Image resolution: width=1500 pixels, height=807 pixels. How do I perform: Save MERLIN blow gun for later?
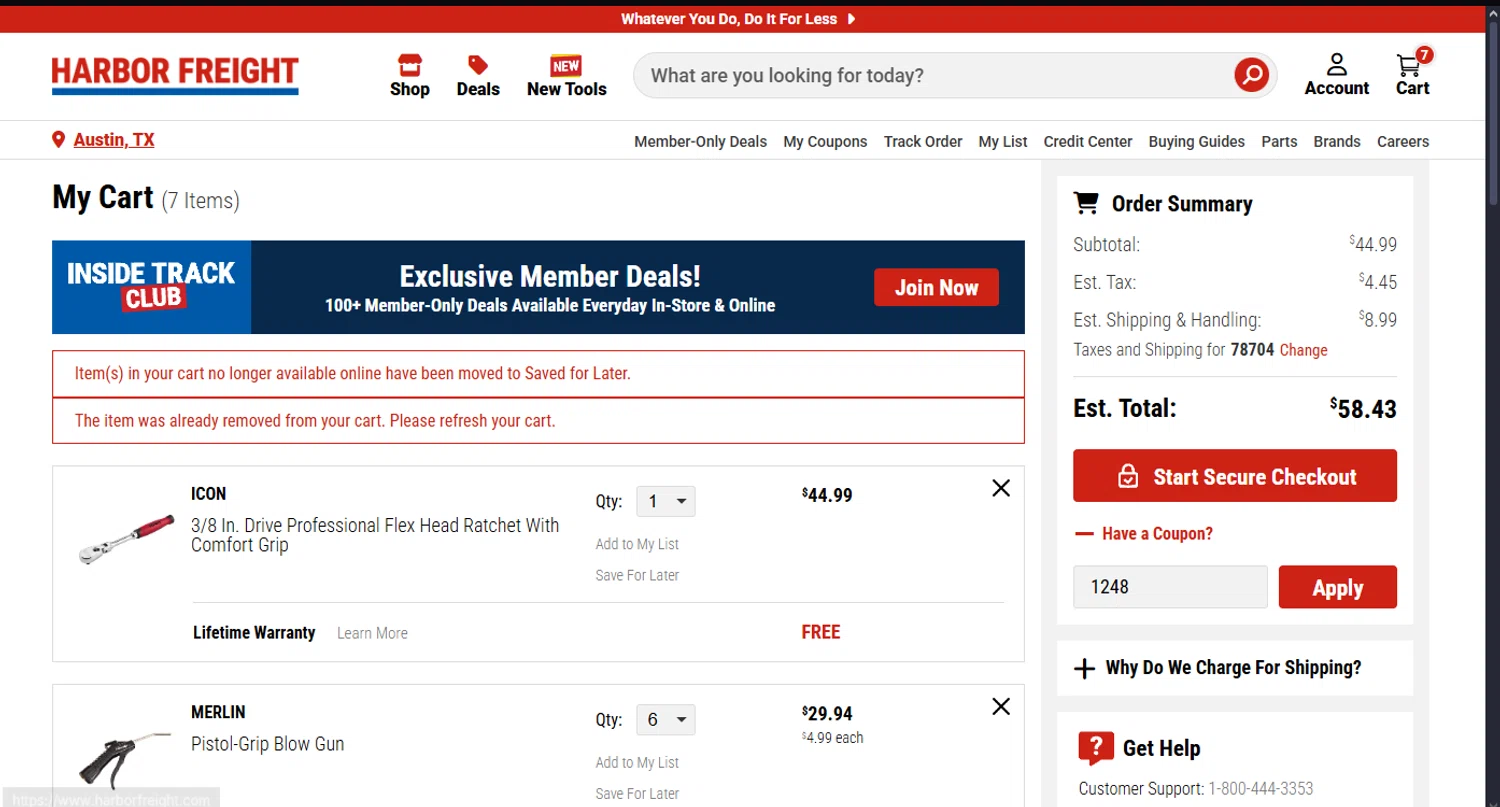click(637, 793)
